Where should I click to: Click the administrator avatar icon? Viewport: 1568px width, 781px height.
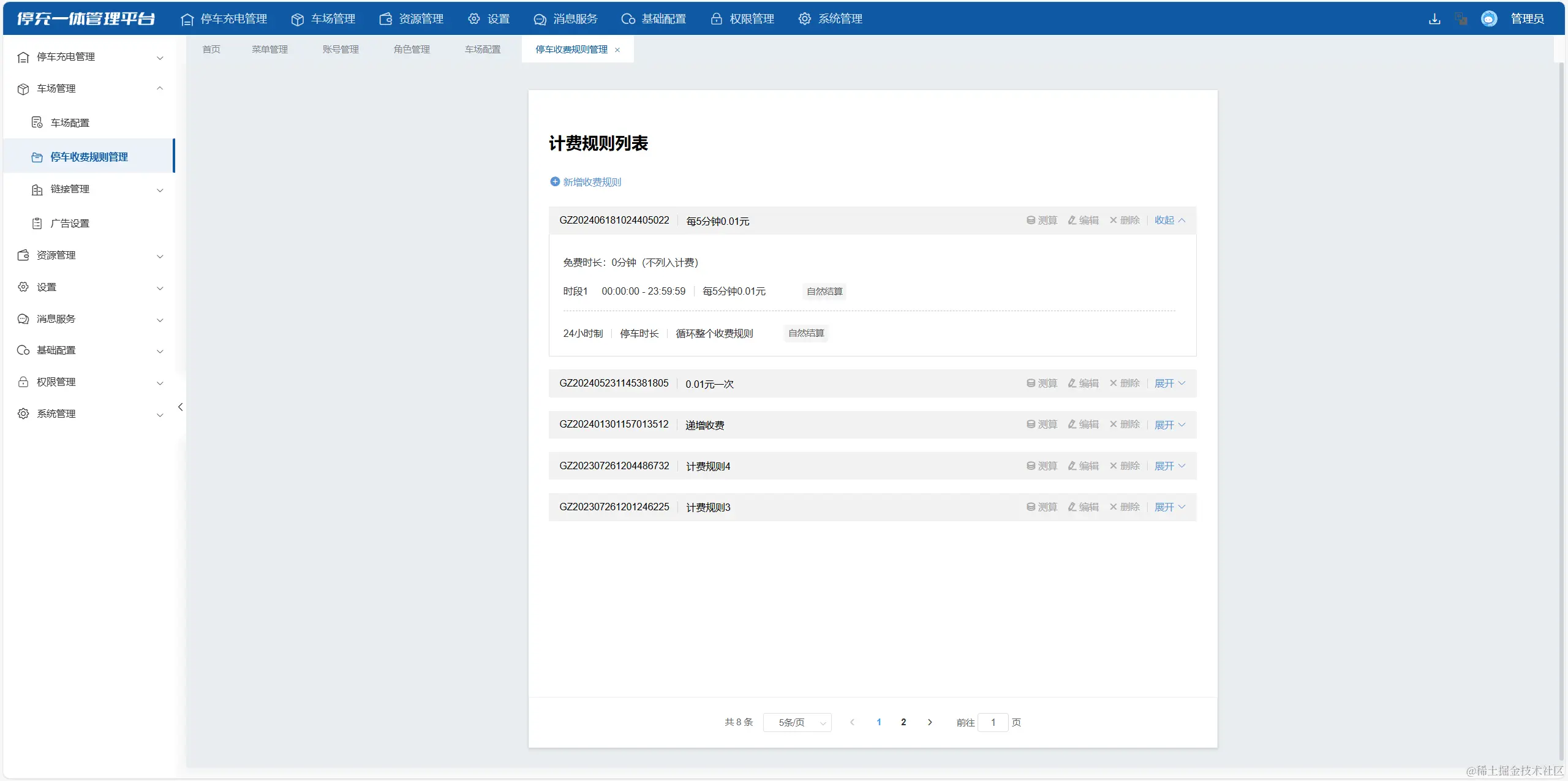point(1489,19)
